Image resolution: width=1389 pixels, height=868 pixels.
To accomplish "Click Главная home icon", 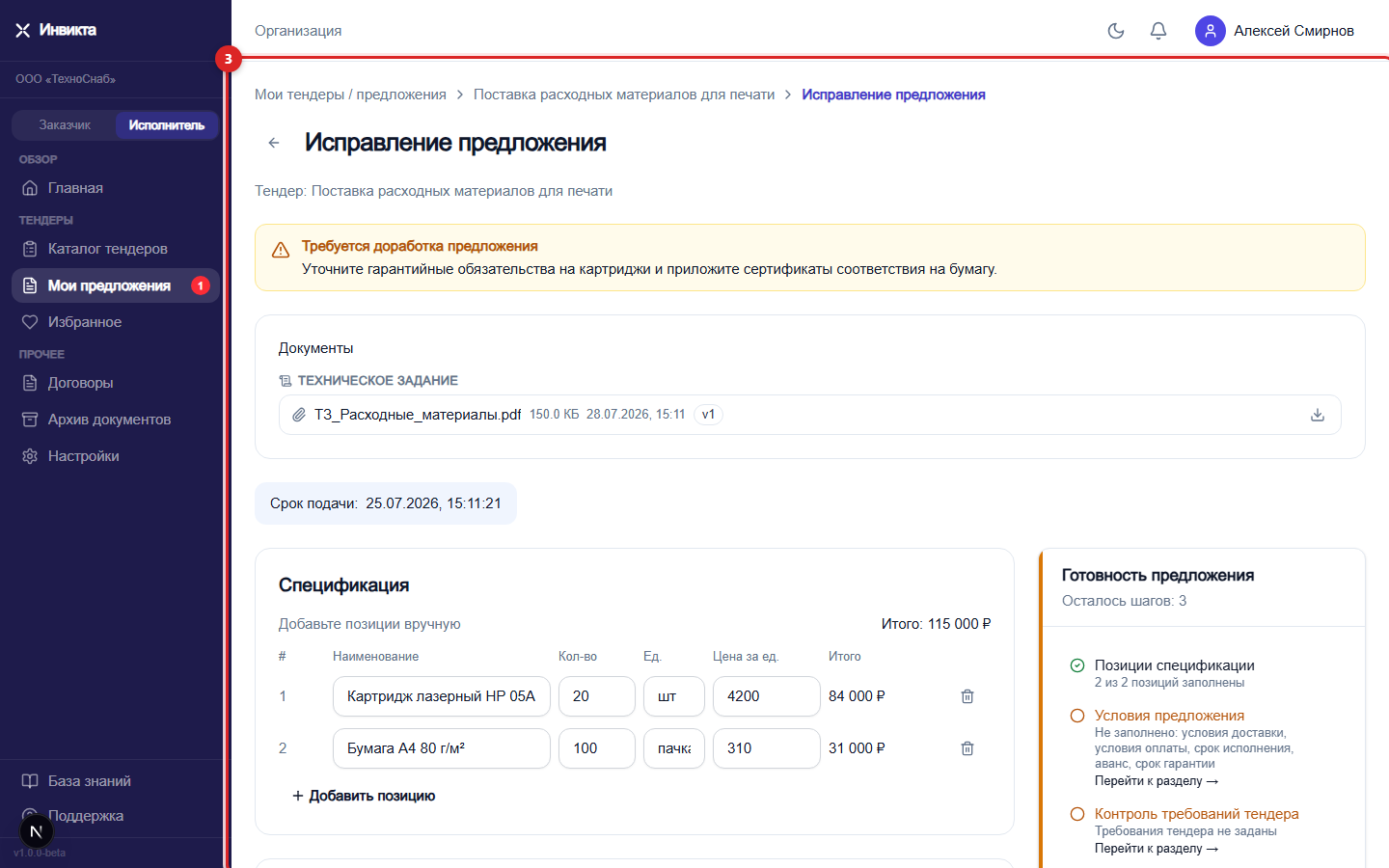I will tap(30, 188).
